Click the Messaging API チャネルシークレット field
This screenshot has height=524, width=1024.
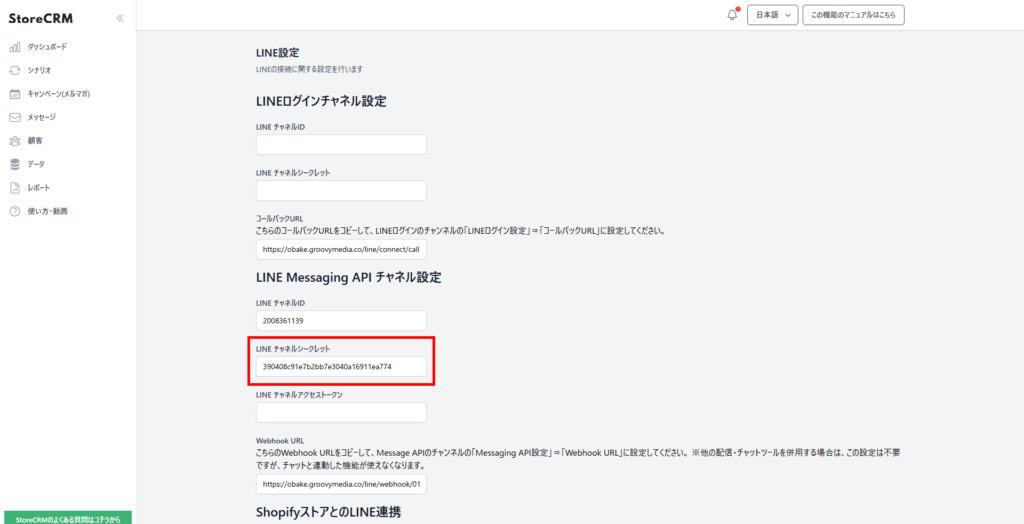341,367
